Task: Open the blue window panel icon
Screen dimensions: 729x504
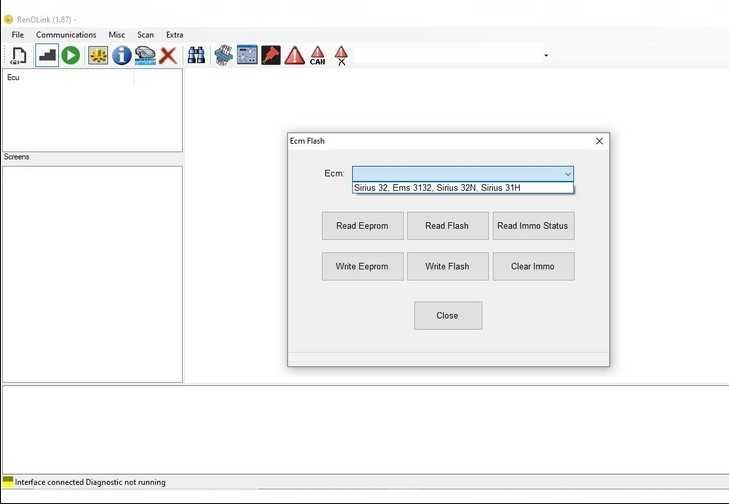Action: tap(247, 55)
